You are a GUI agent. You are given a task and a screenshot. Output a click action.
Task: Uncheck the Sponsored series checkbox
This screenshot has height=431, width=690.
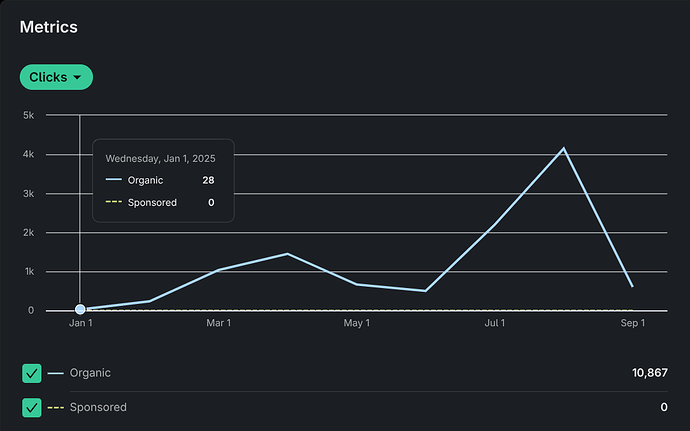click(32, 407)
